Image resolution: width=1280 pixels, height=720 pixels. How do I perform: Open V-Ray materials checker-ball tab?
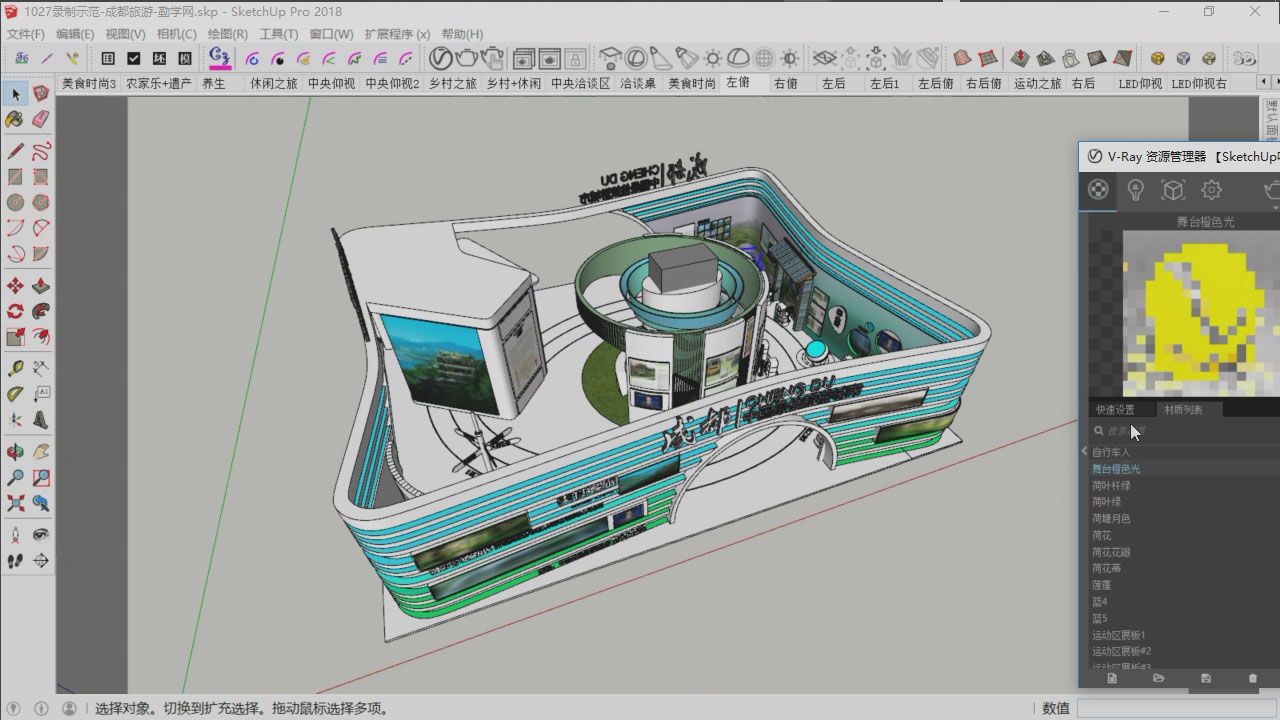[x=1098, y=190]
